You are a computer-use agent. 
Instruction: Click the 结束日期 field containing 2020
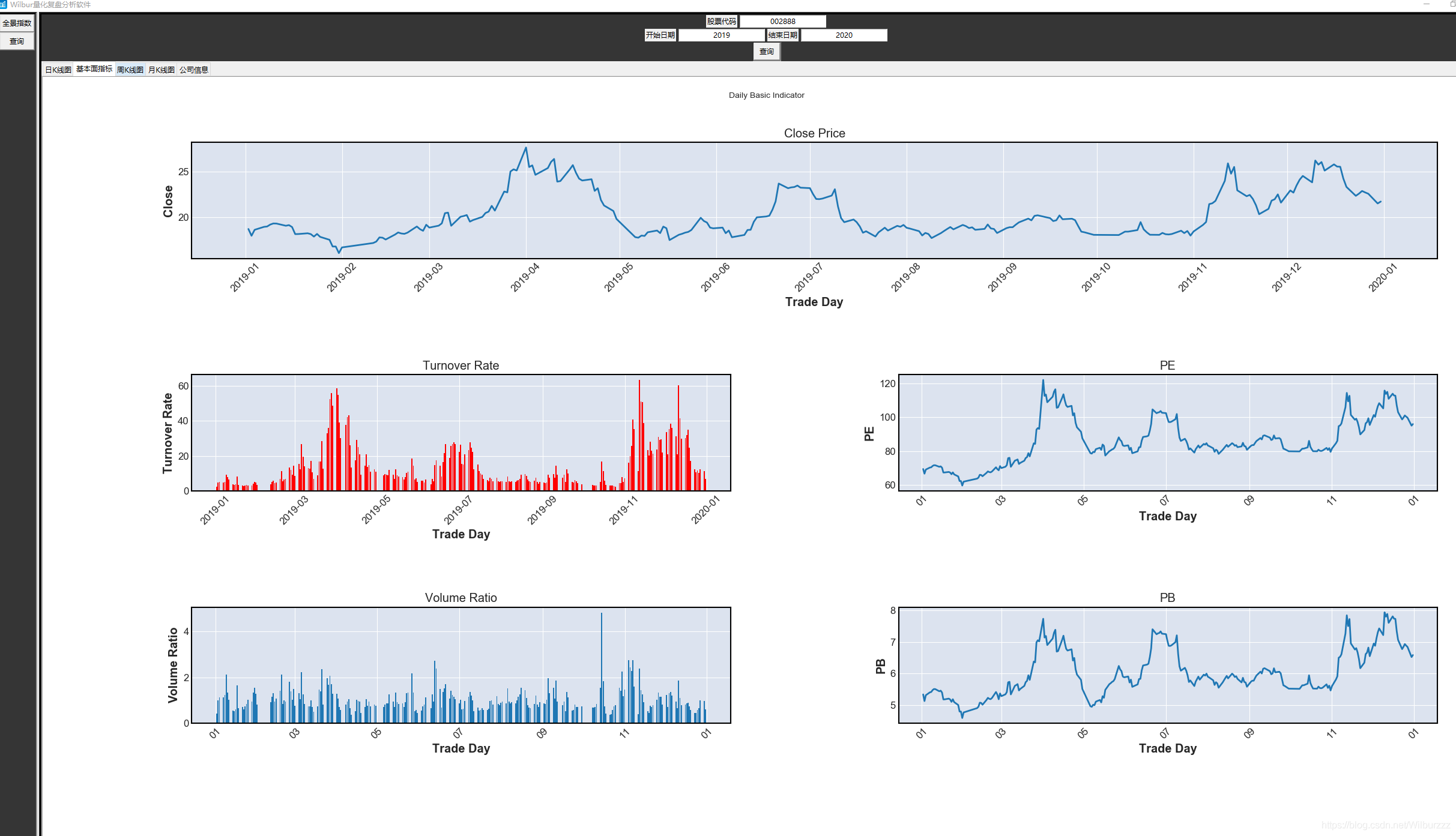tap(844, 35)
